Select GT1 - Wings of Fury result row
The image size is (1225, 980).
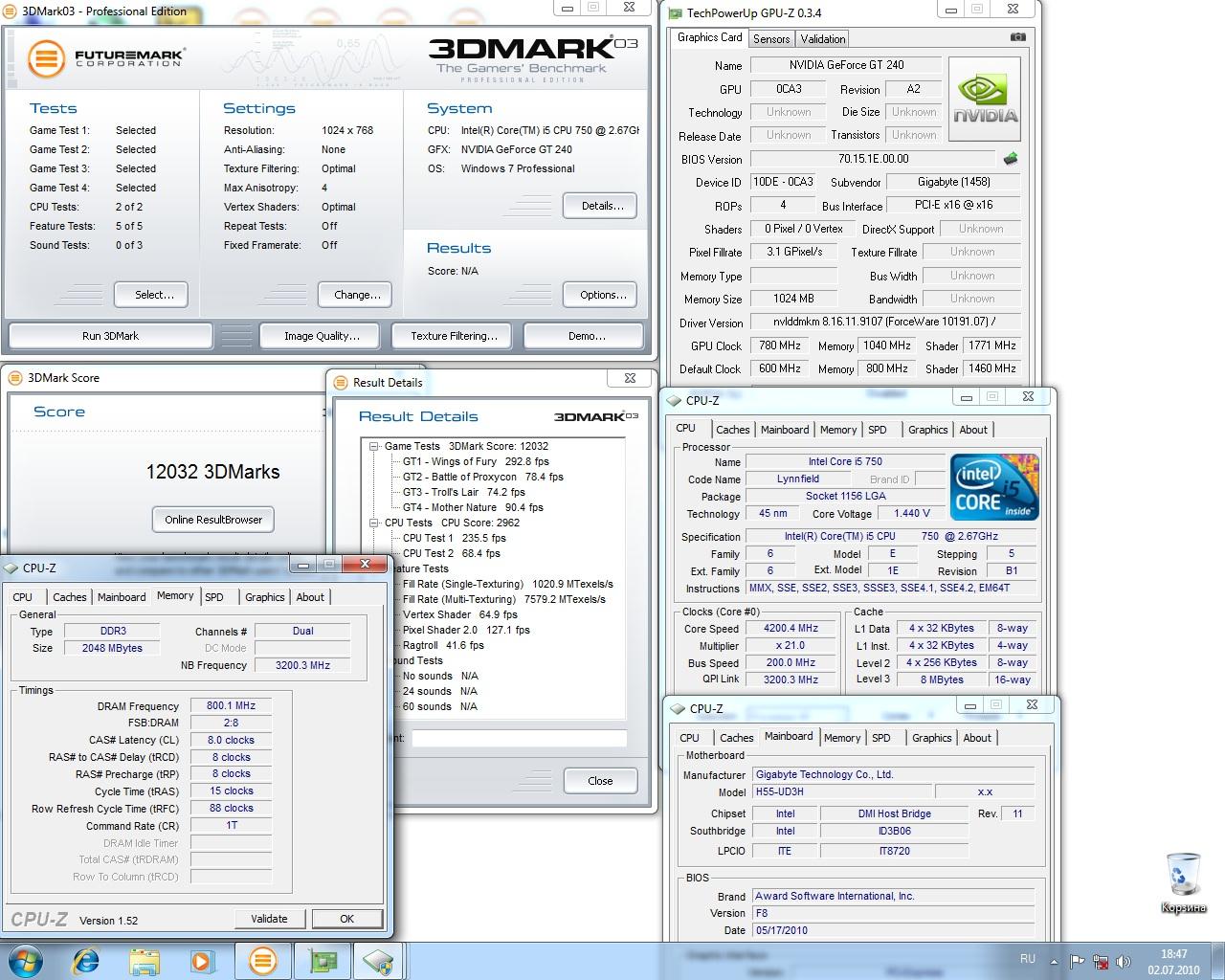[476, 461]
